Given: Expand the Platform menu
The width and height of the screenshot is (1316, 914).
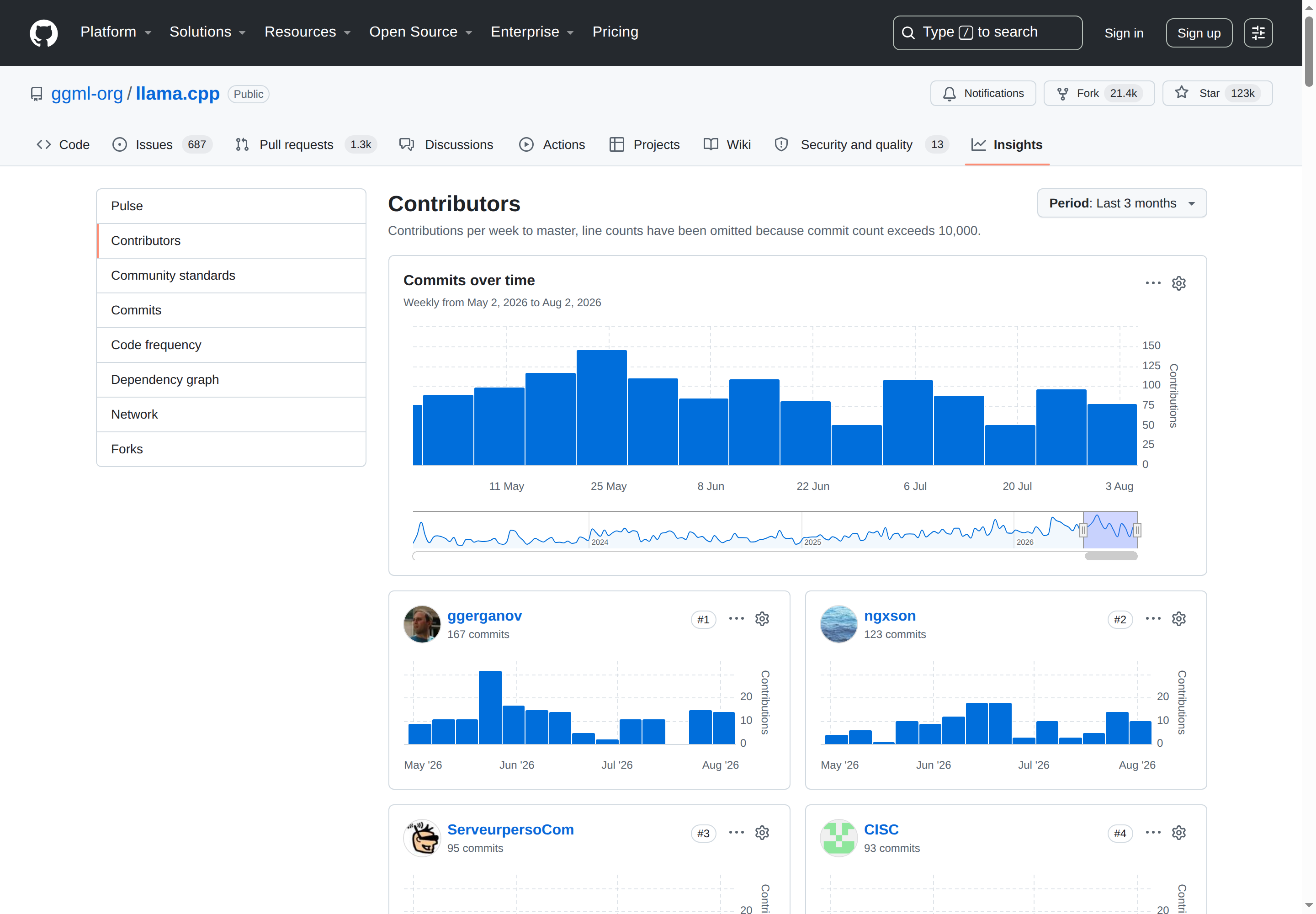Looking at the screenshot, I should [x=116, y=32].
